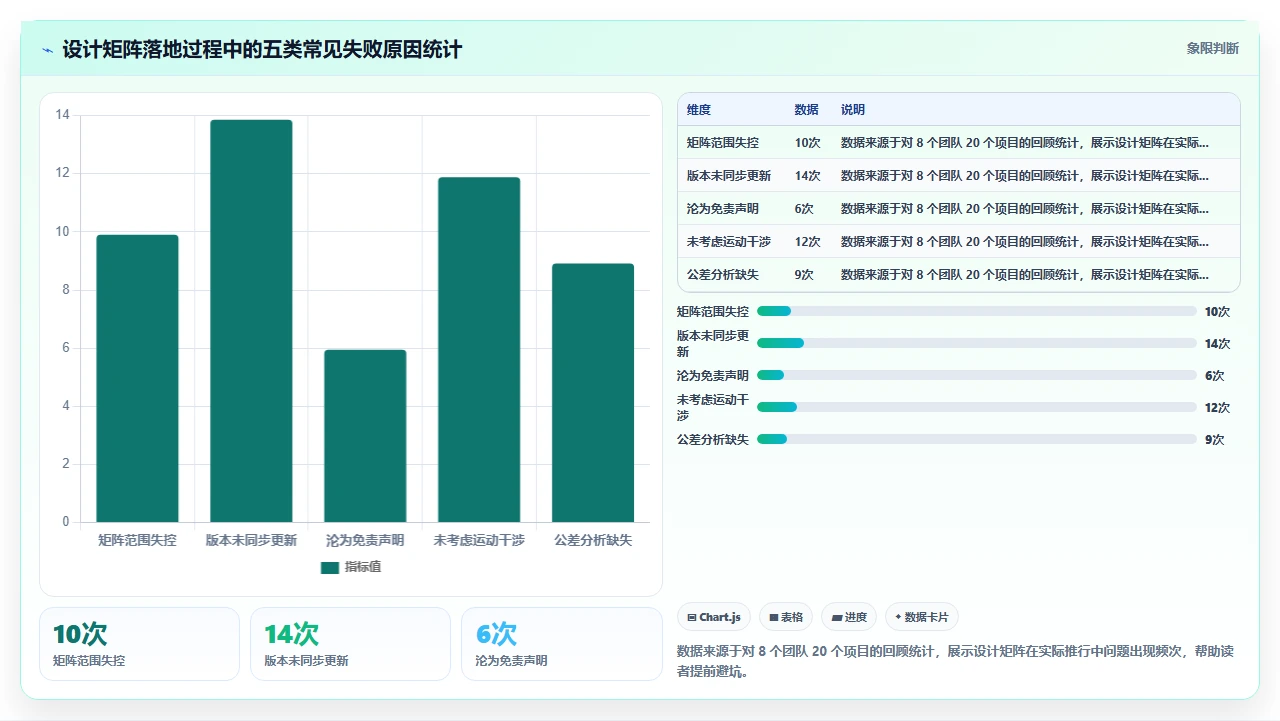The width and height of the screenshot is (1280, 721).
Task: Click the 版本未同步更新 bar in chart
Action: [251, 321]
